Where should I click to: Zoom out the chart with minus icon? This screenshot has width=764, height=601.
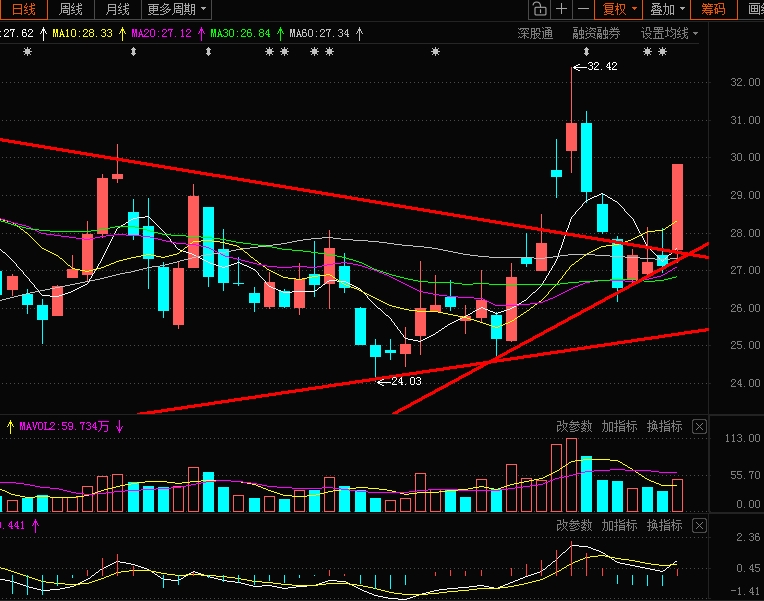click(583, 9)
